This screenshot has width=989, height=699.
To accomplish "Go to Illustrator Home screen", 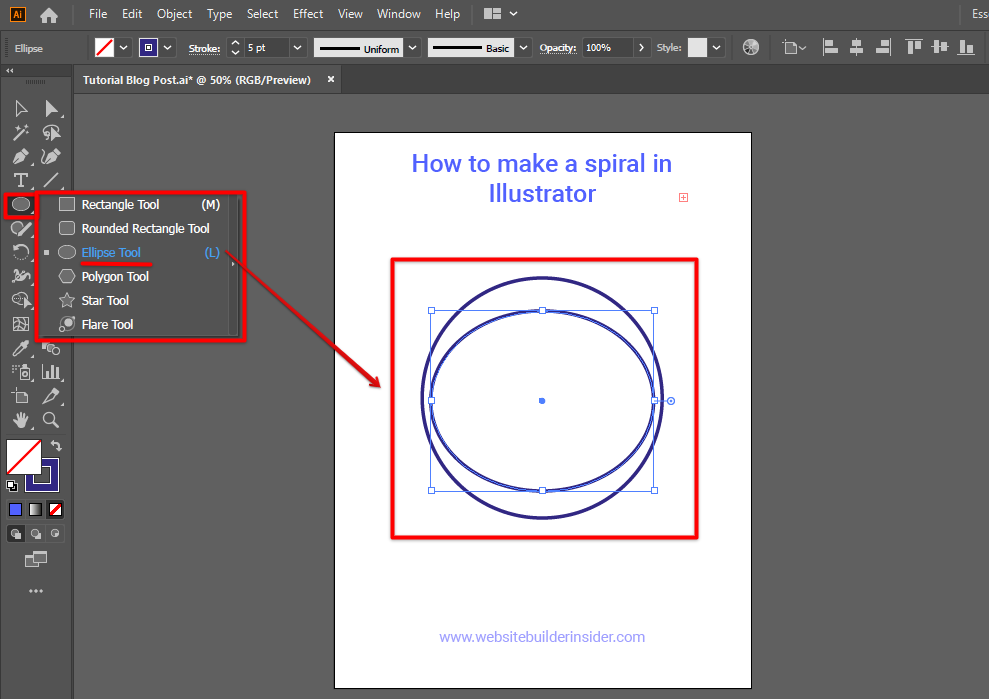I will (x=49, y=14).
